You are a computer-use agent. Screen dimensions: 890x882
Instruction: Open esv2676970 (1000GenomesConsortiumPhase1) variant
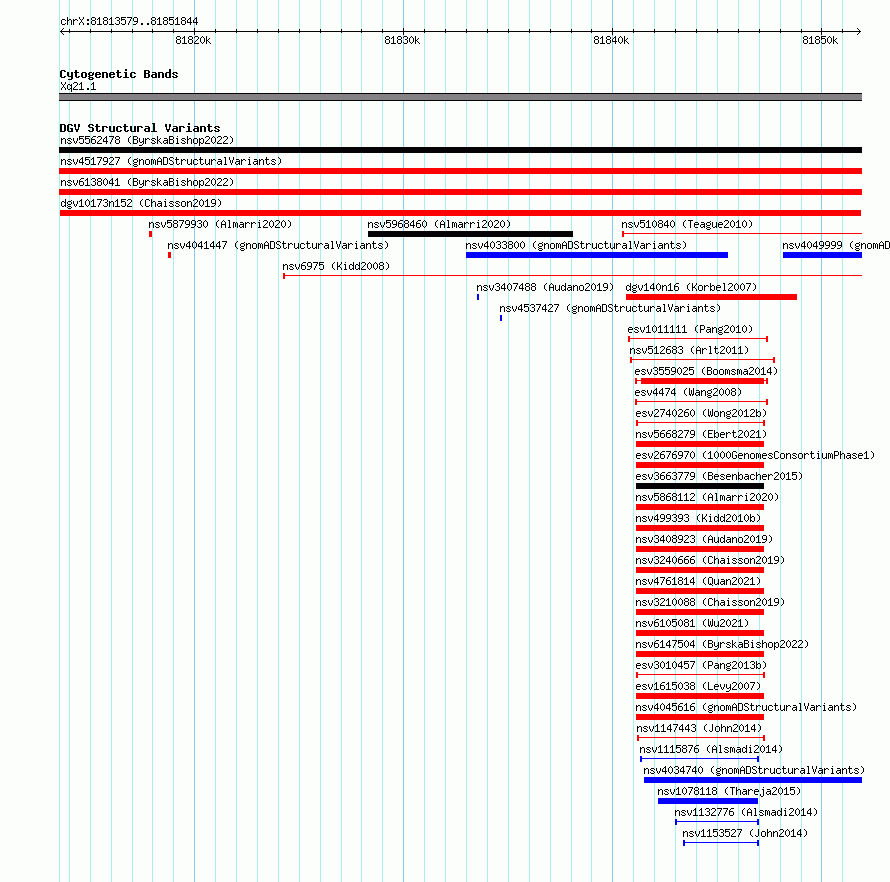coord(755,455)
